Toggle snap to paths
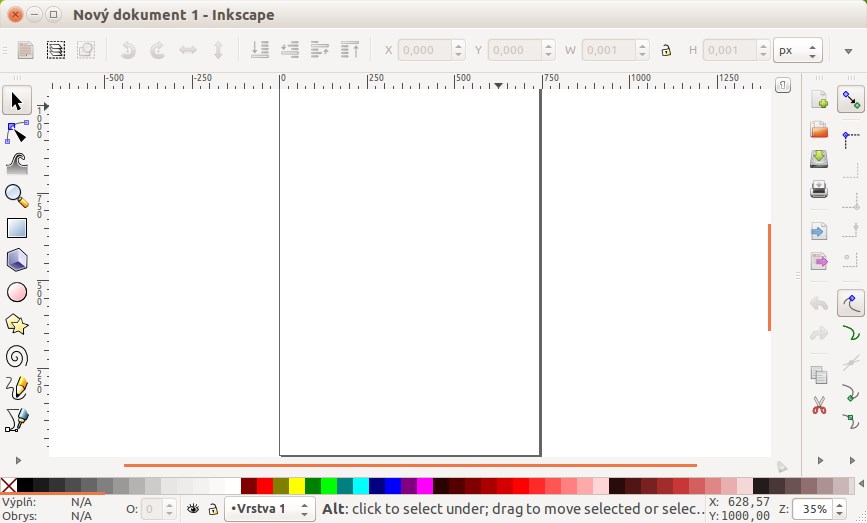The width and height of the screenshot is (867, 523). pos(851,333)
